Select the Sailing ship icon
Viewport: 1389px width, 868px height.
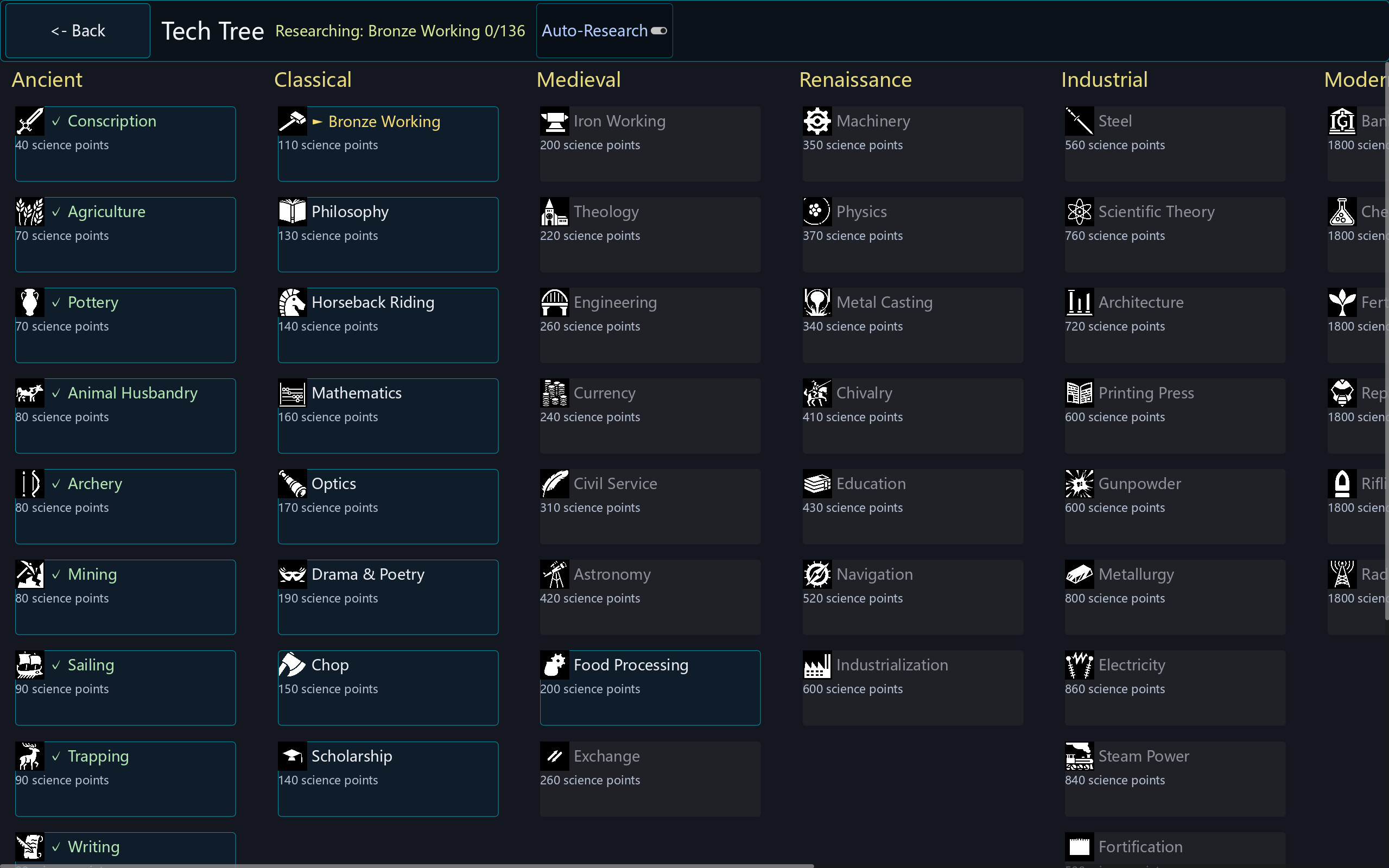[30, 666]
